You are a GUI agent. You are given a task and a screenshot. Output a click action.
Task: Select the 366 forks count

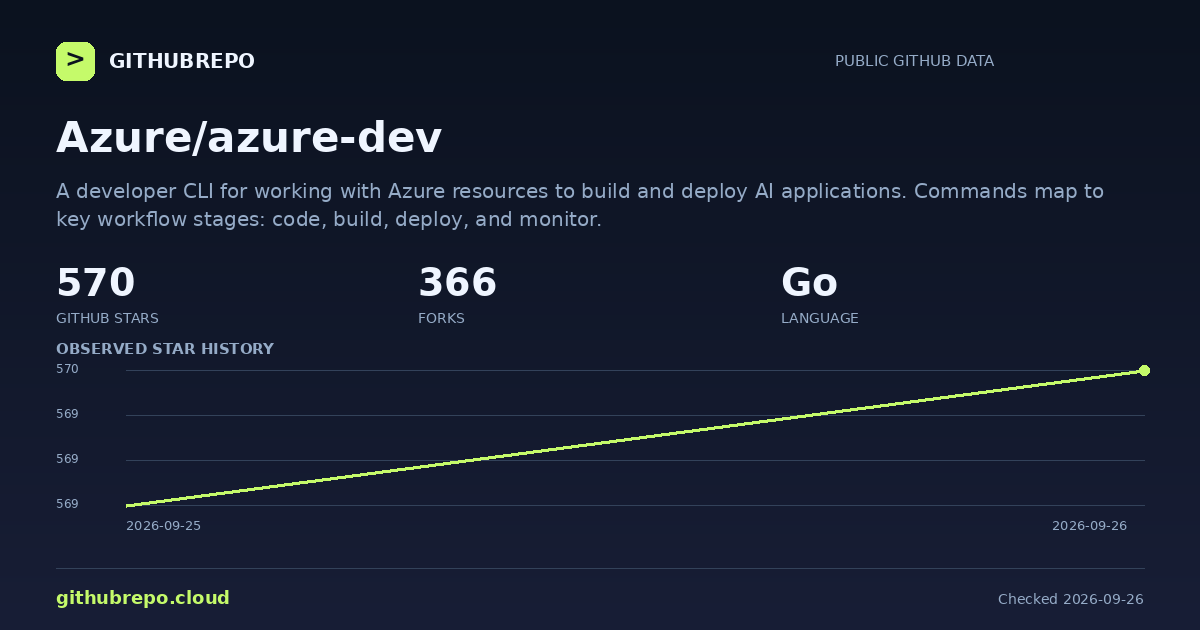(x=457, y=283)
